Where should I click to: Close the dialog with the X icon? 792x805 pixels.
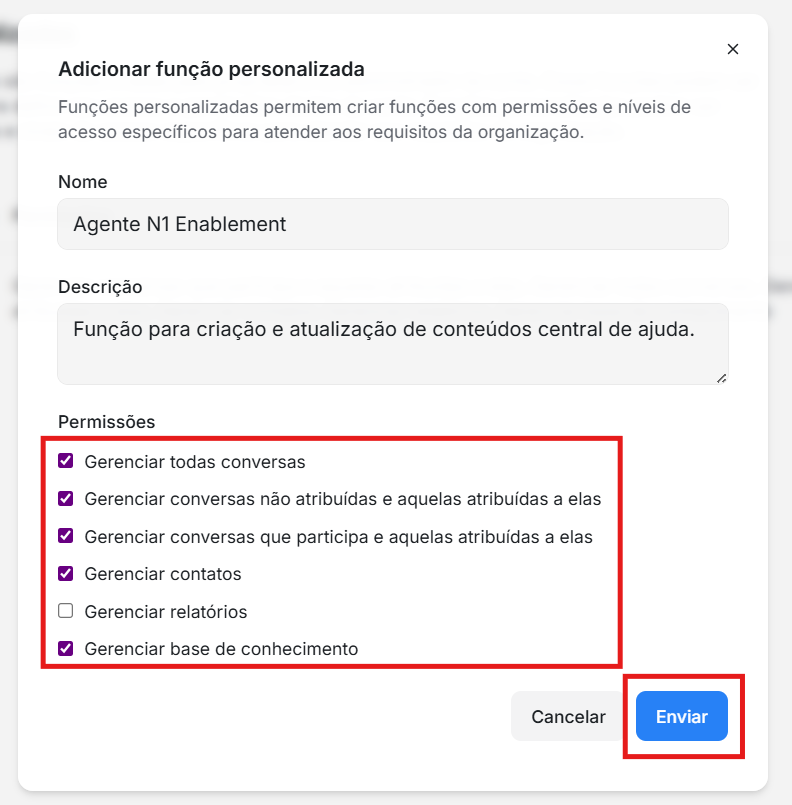point(733,49)
